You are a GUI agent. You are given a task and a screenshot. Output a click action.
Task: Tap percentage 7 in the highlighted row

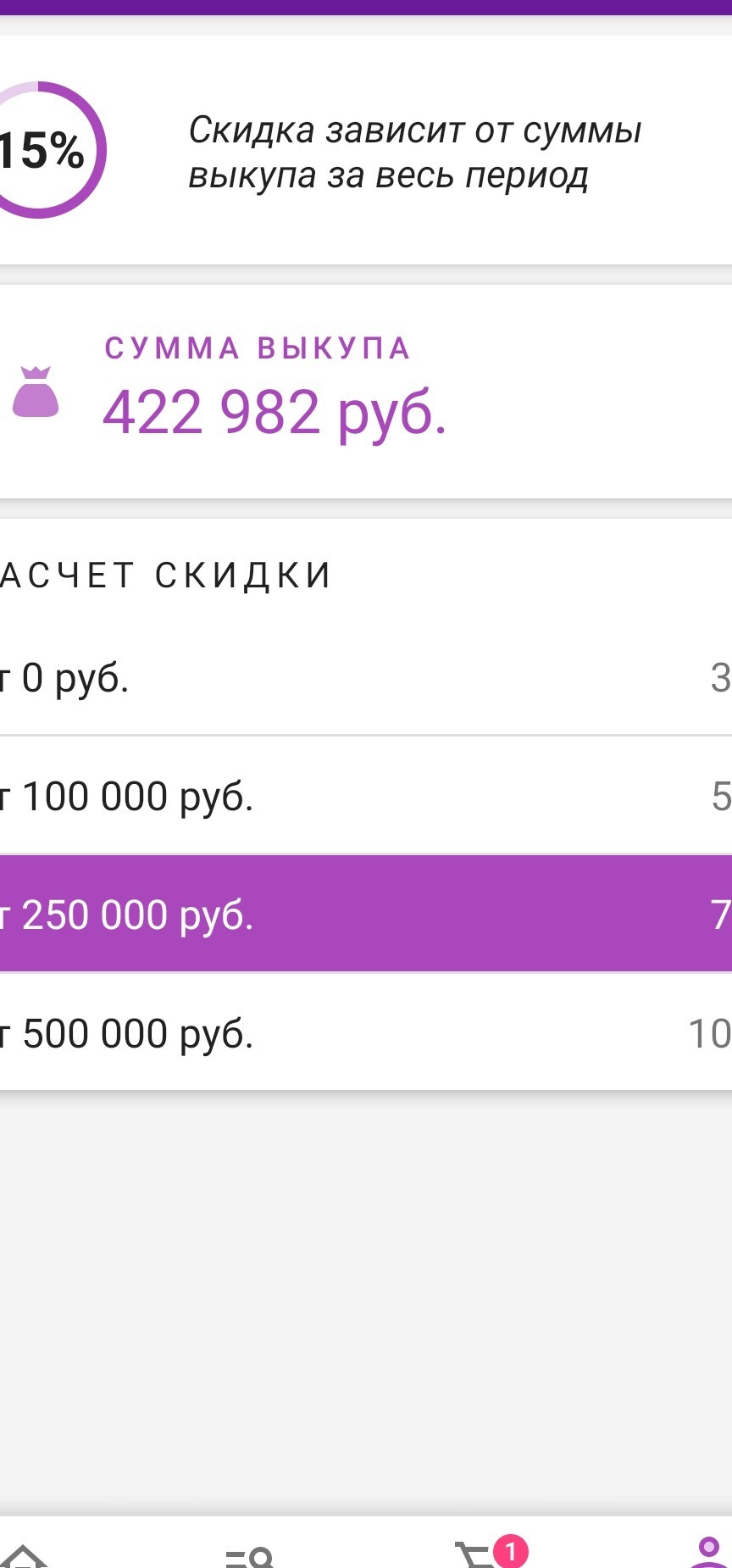click(x=721, y=915)
